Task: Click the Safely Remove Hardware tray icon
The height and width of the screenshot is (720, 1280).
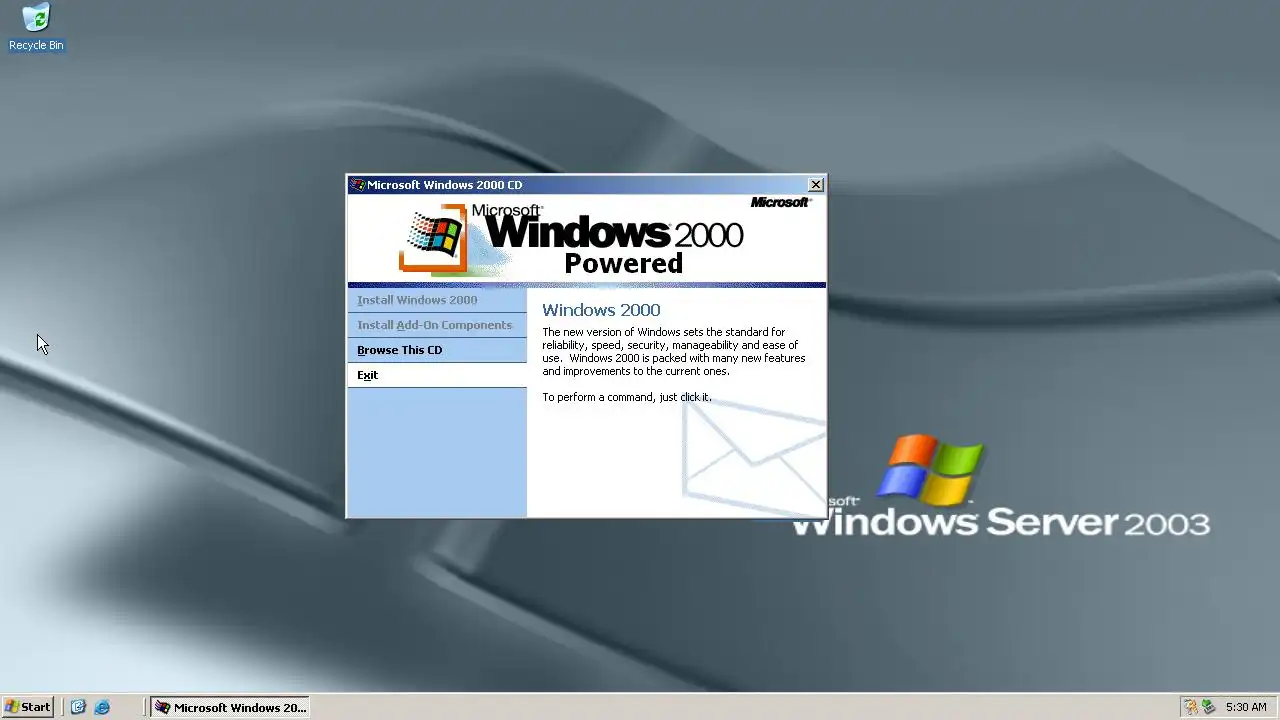Action: tap(1208, 707)
